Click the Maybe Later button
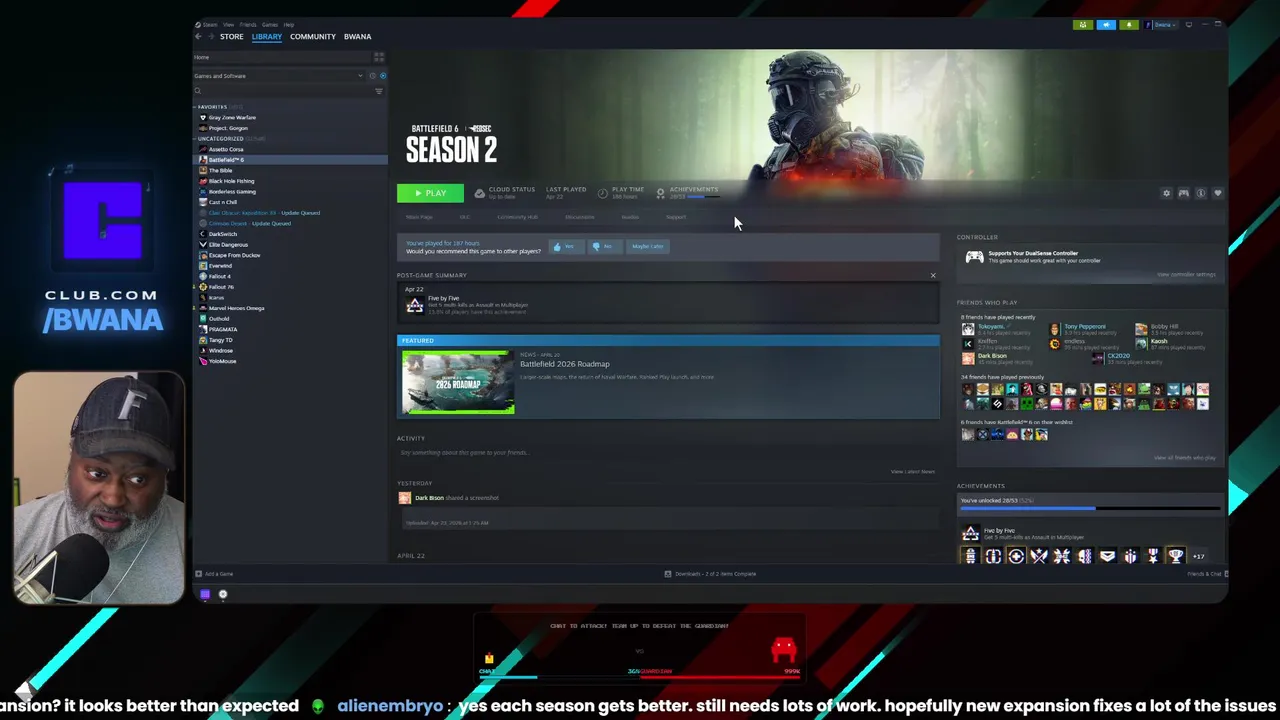 tap(646, 247)
